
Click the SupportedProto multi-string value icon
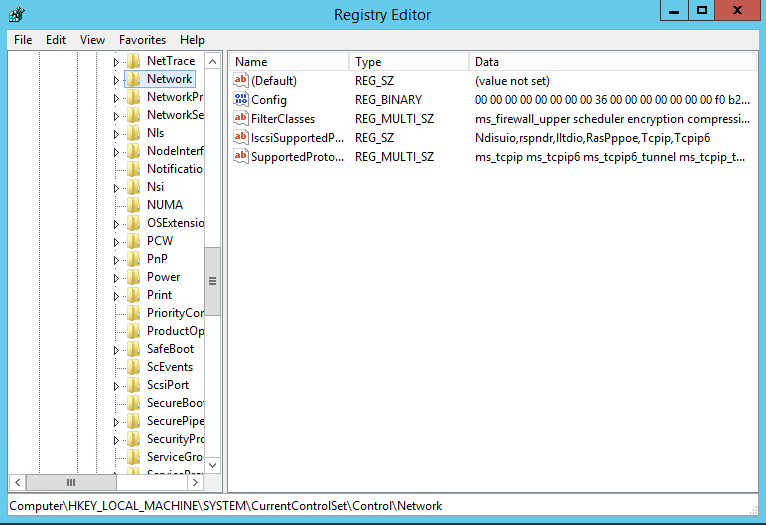point(240,157)
